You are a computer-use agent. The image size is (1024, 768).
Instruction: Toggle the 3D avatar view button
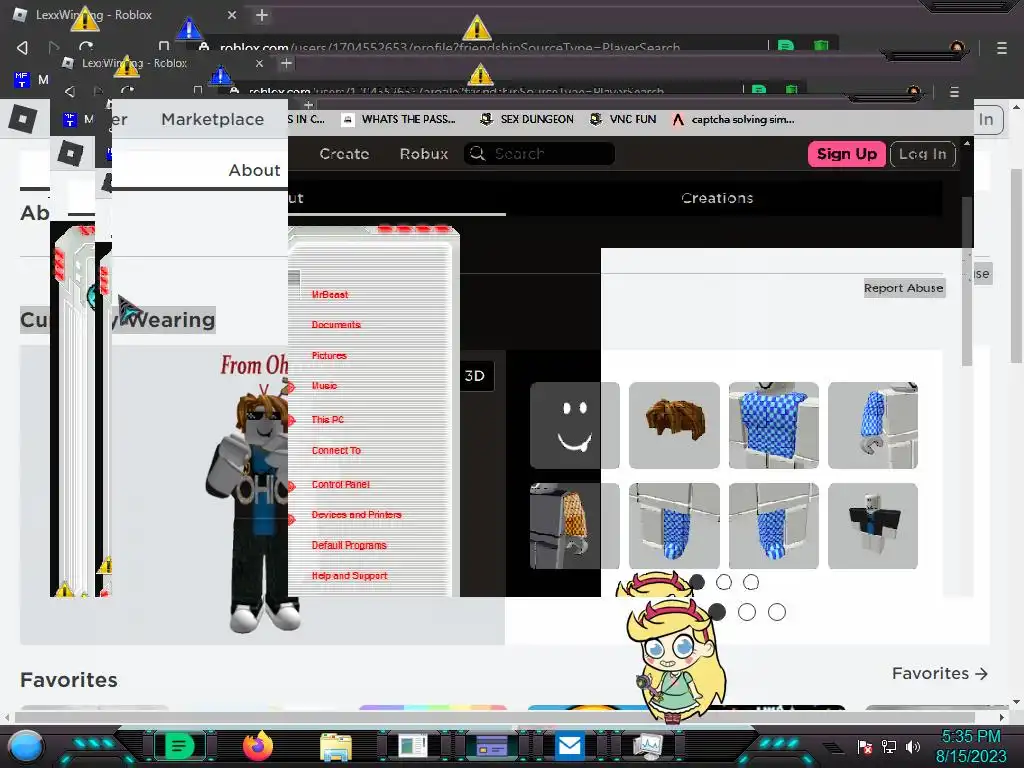click(x=475, y=376)
